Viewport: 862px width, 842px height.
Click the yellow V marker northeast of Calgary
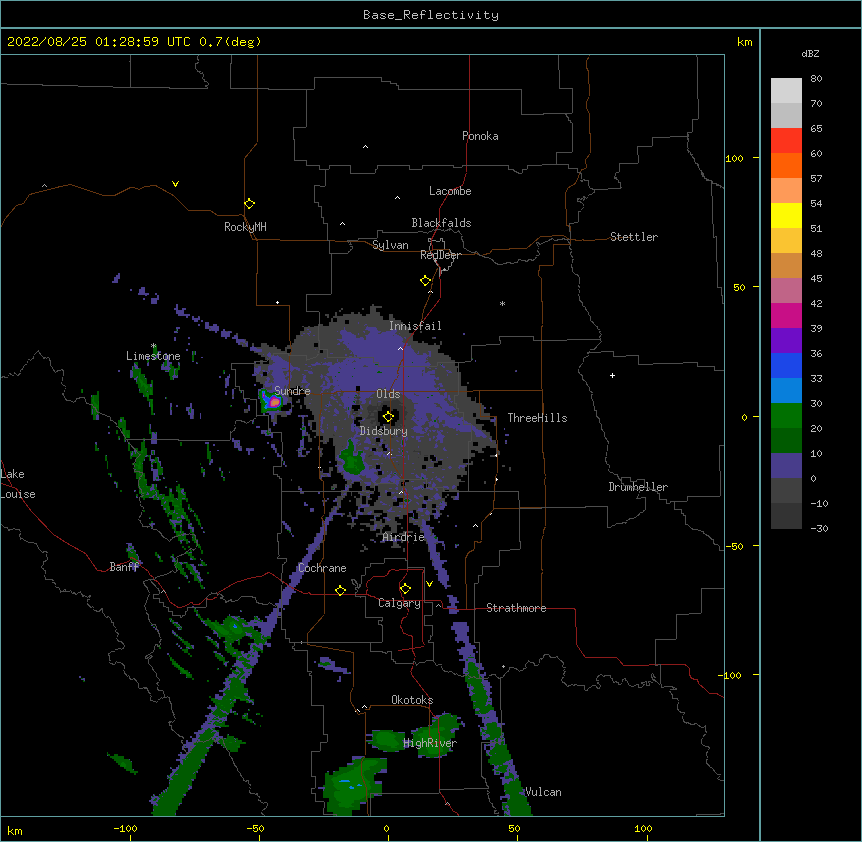[429, 584]
